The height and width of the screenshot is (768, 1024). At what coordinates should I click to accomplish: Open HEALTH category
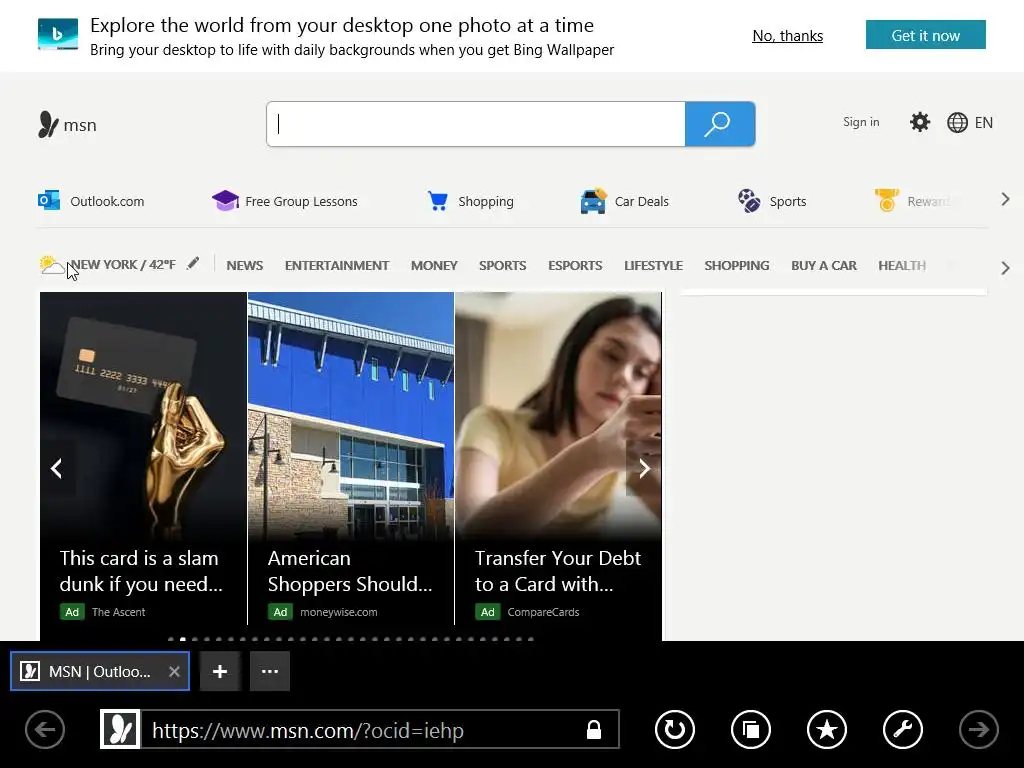click(x=902, y=265)
